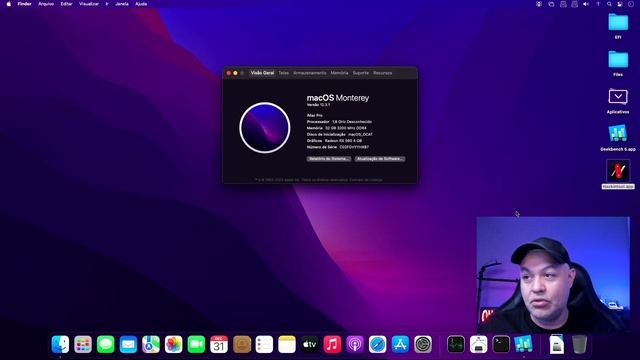Switch to the Memória tab
The width and height of the screenshot is (640, 360).
339,73
